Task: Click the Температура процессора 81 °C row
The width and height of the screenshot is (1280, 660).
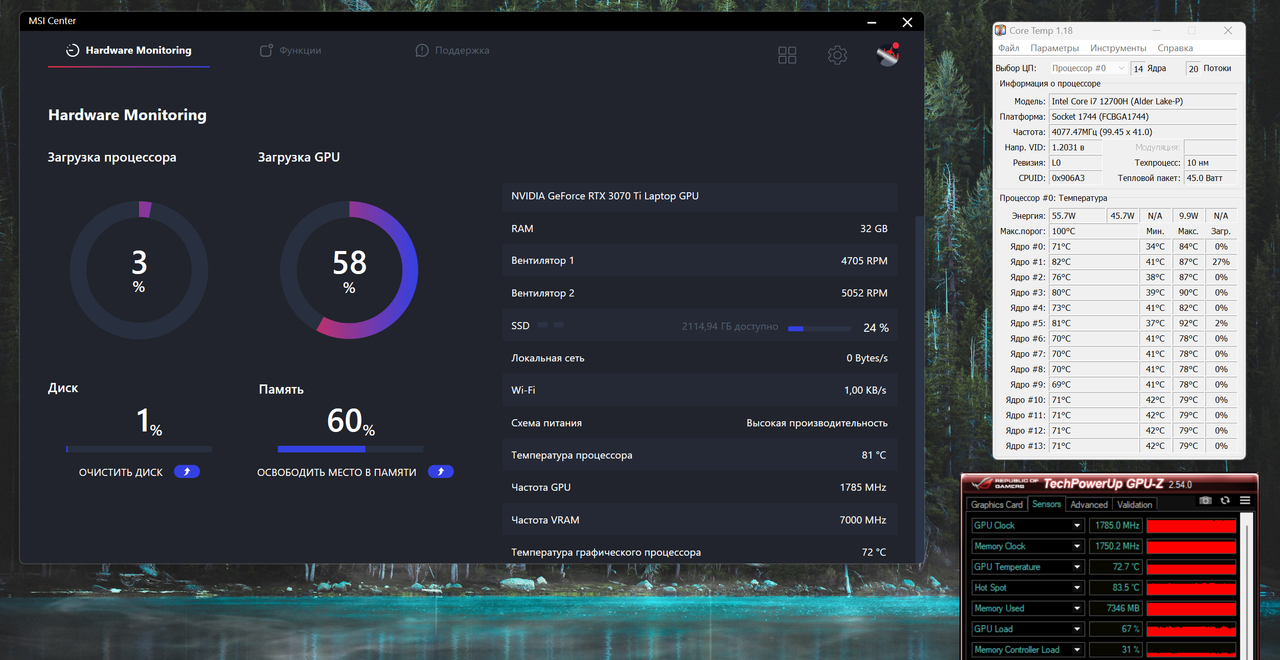Action: (700, 455)
